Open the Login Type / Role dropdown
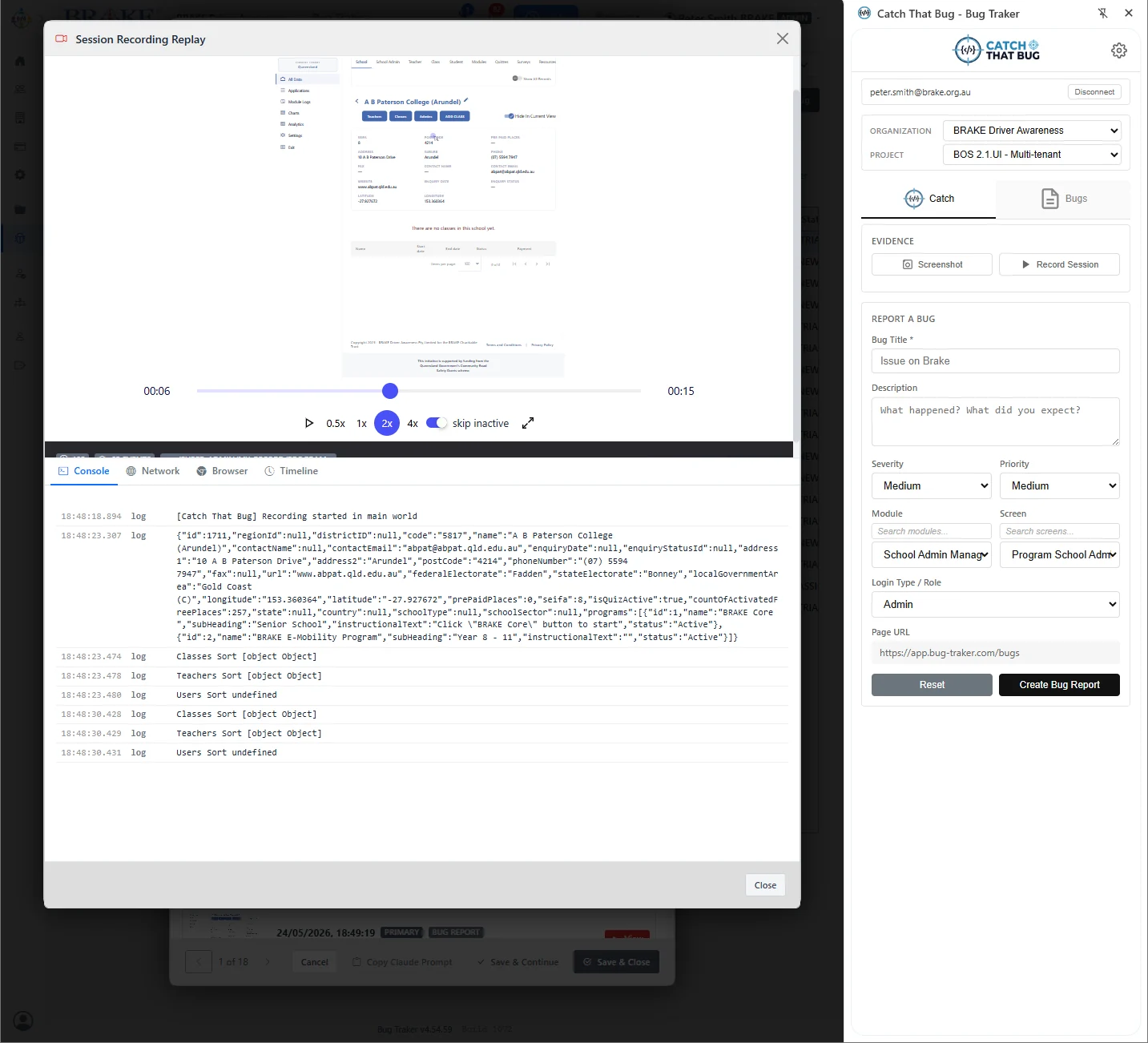The image size is (1148, 1043). pos(995,604)
